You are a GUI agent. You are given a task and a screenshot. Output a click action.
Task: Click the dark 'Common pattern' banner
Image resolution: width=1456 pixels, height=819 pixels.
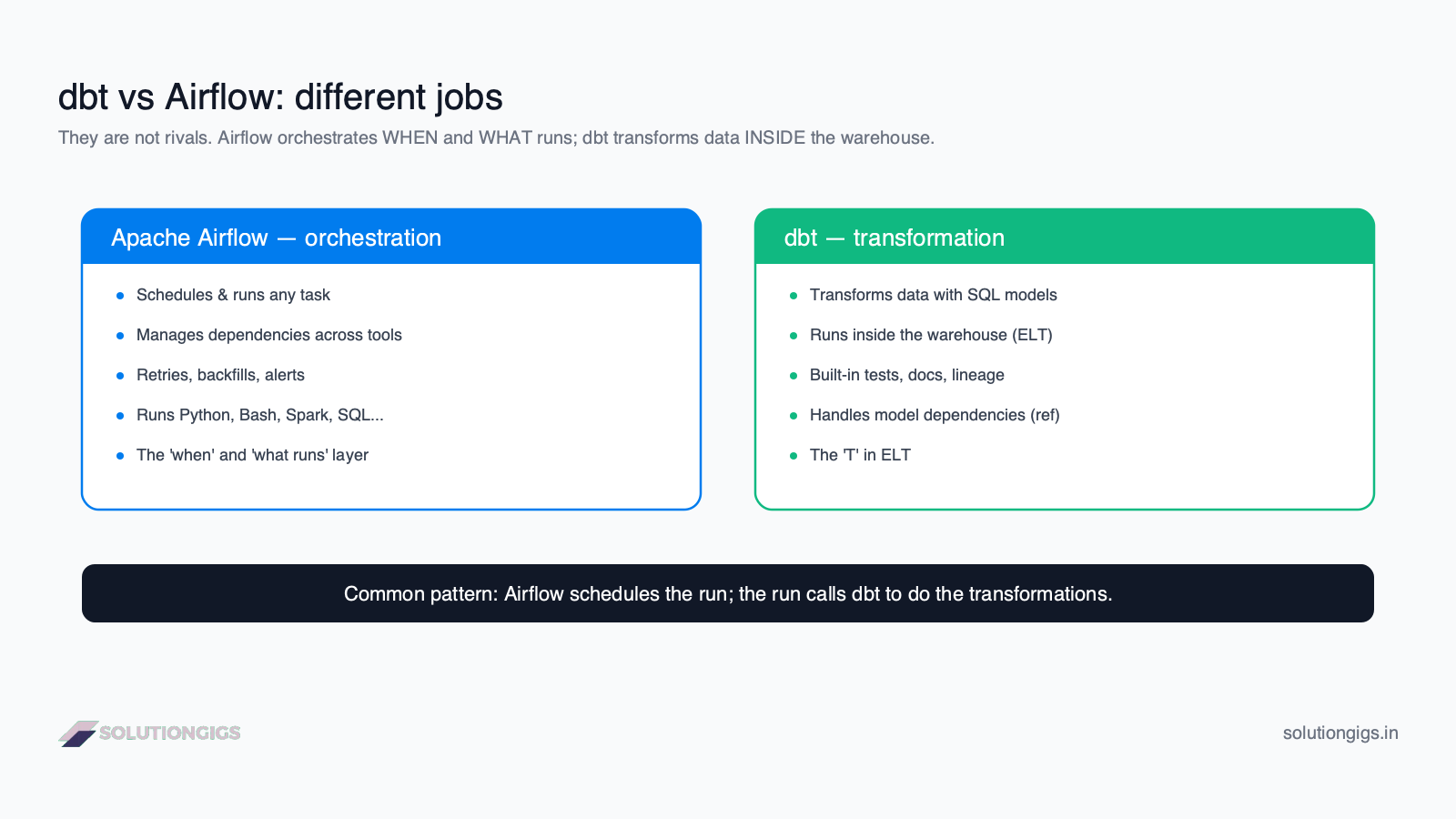(x=728, y=593)
